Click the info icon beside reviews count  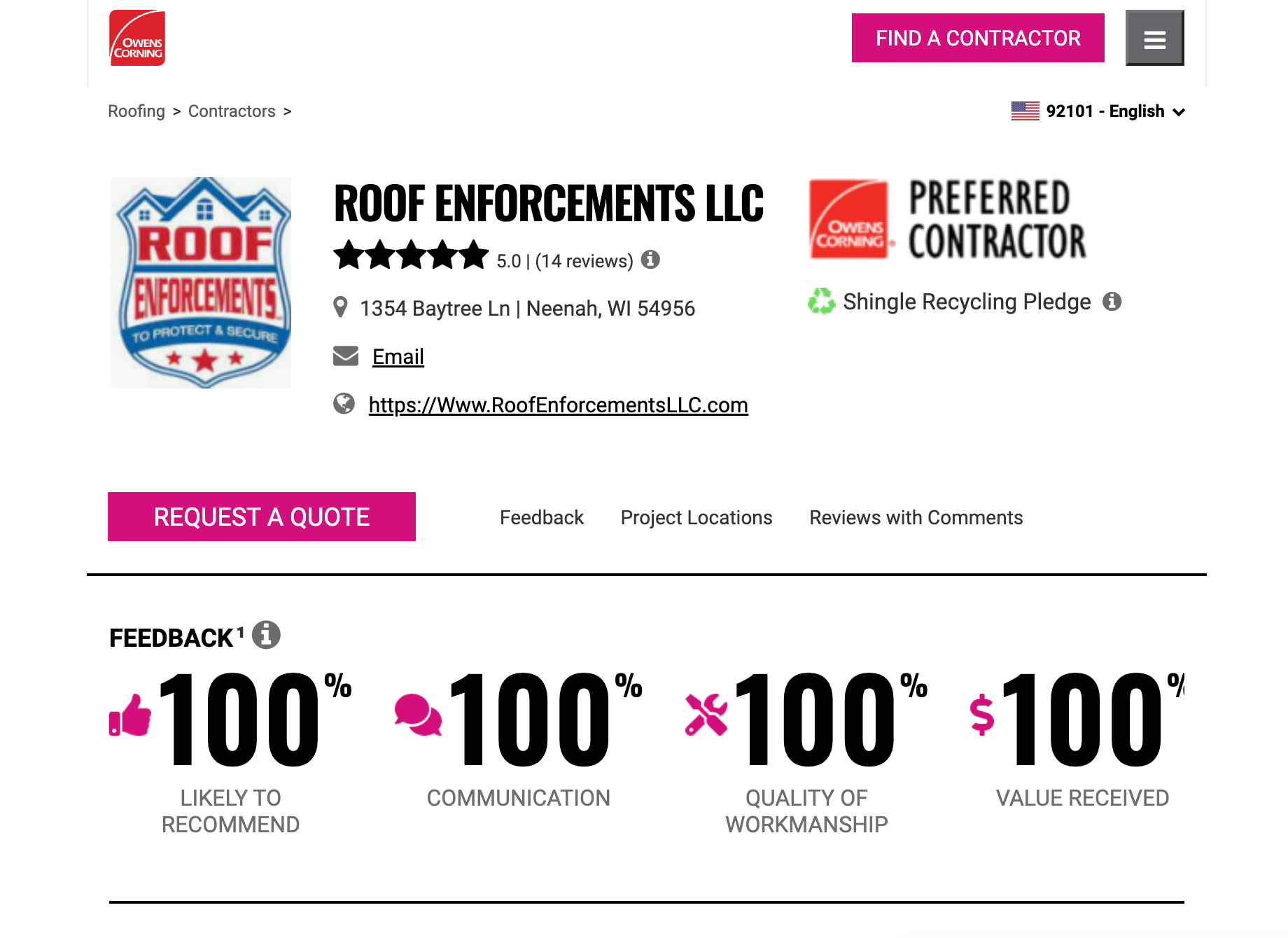(650, 259)
